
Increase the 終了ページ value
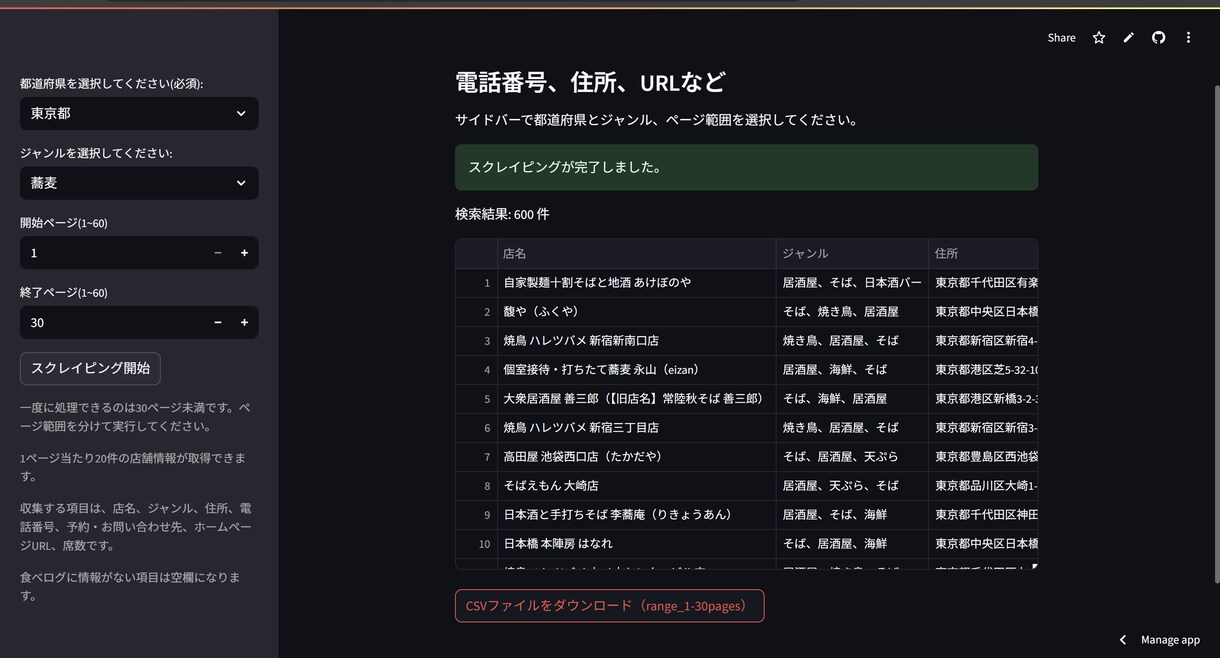coord(244,323)
